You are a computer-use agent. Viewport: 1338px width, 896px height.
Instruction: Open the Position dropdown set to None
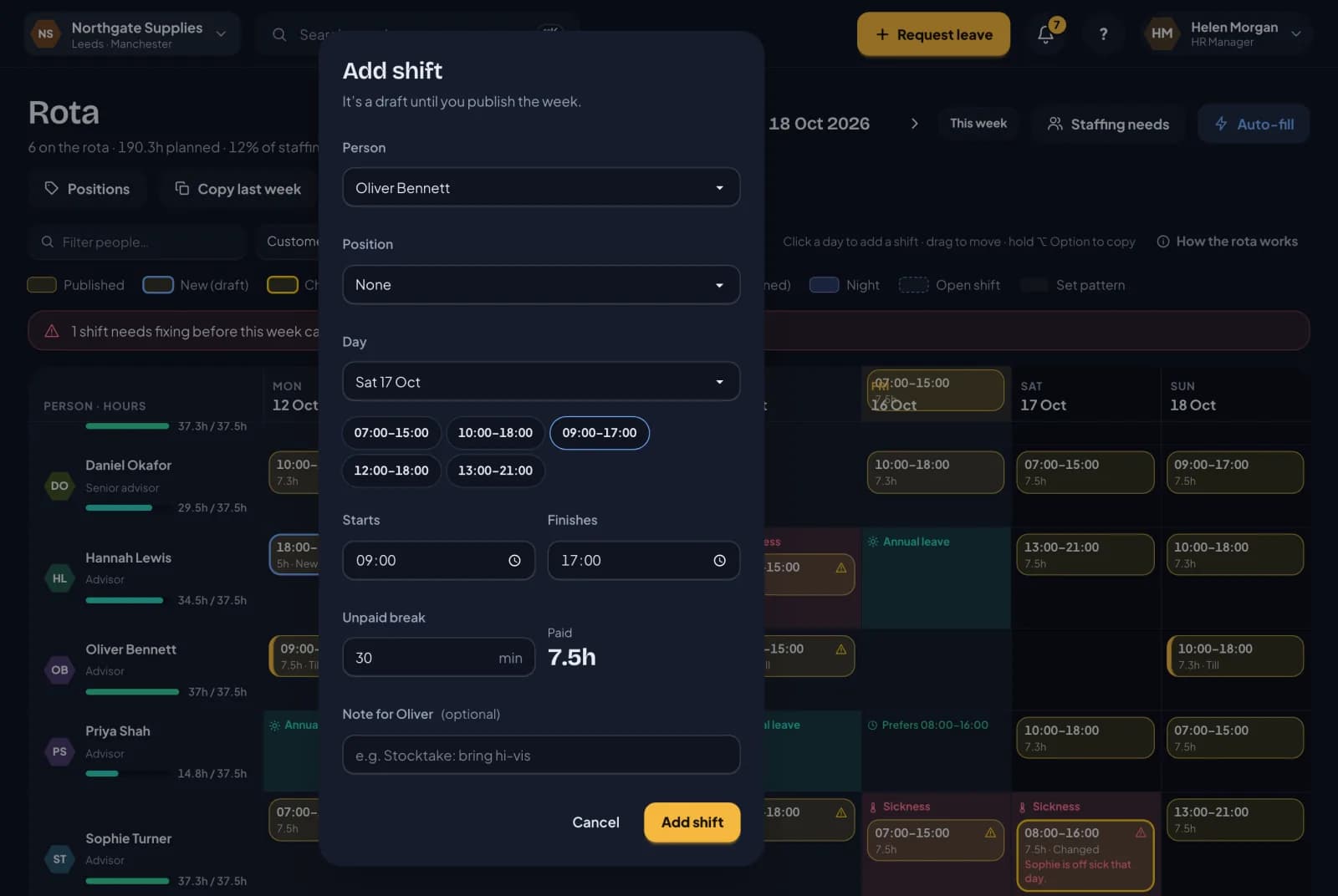tap(541, 285)
